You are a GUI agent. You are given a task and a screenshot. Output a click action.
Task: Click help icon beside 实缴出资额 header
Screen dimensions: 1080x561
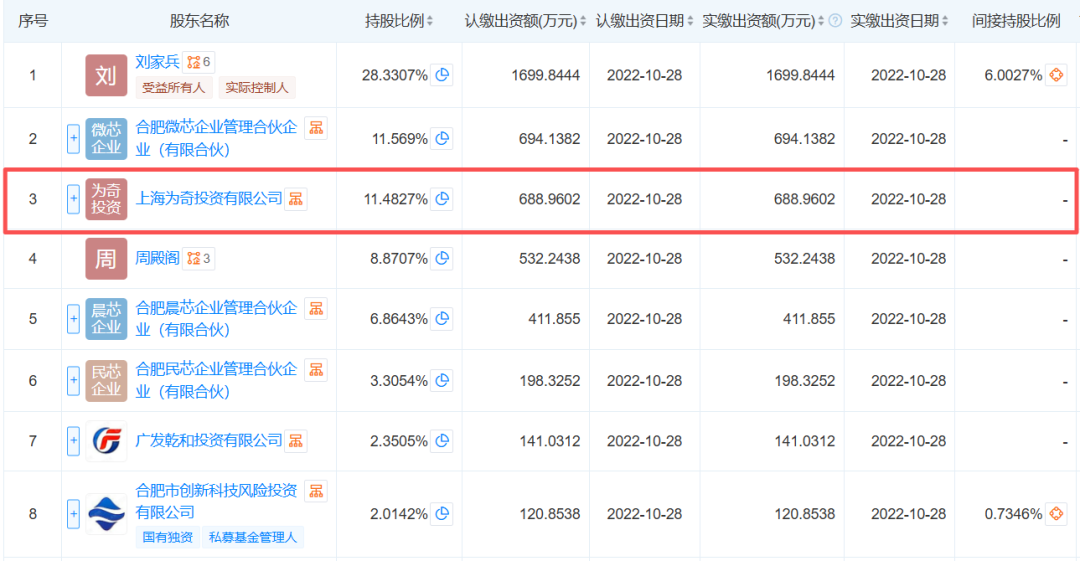coord(835,21)
